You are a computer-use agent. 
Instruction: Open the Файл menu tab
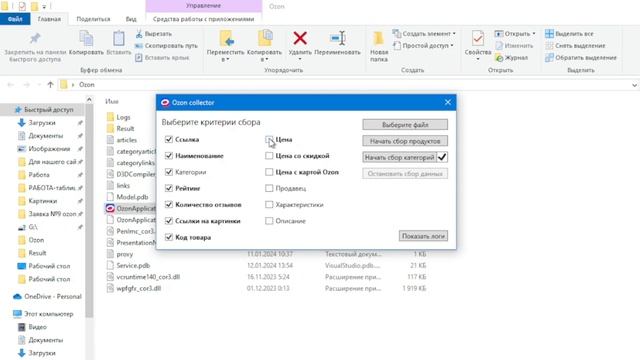(15, 19)
